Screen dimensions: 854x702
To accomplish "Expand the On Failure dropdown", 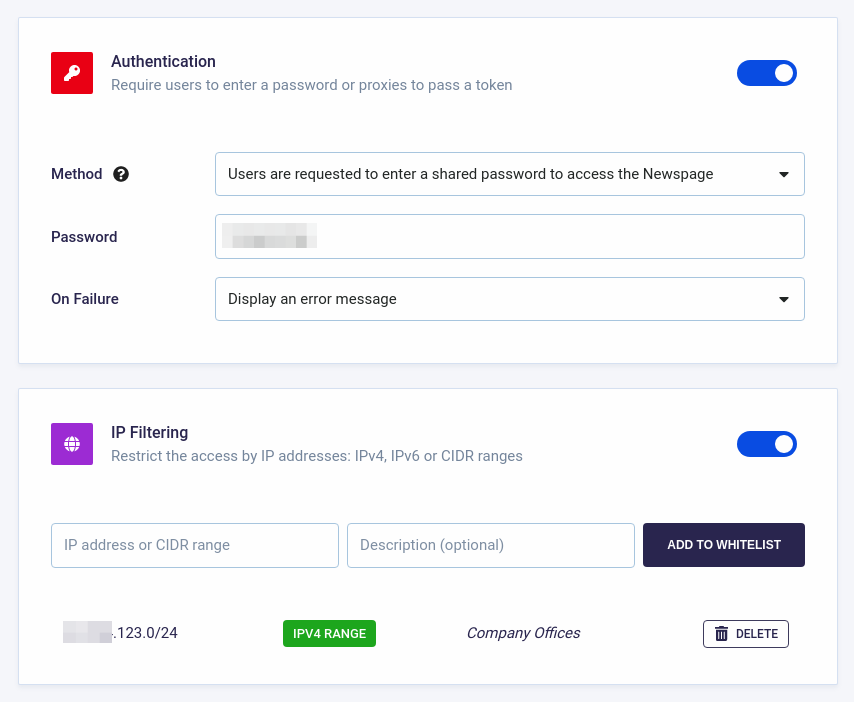I will click(x=510, y=299).
